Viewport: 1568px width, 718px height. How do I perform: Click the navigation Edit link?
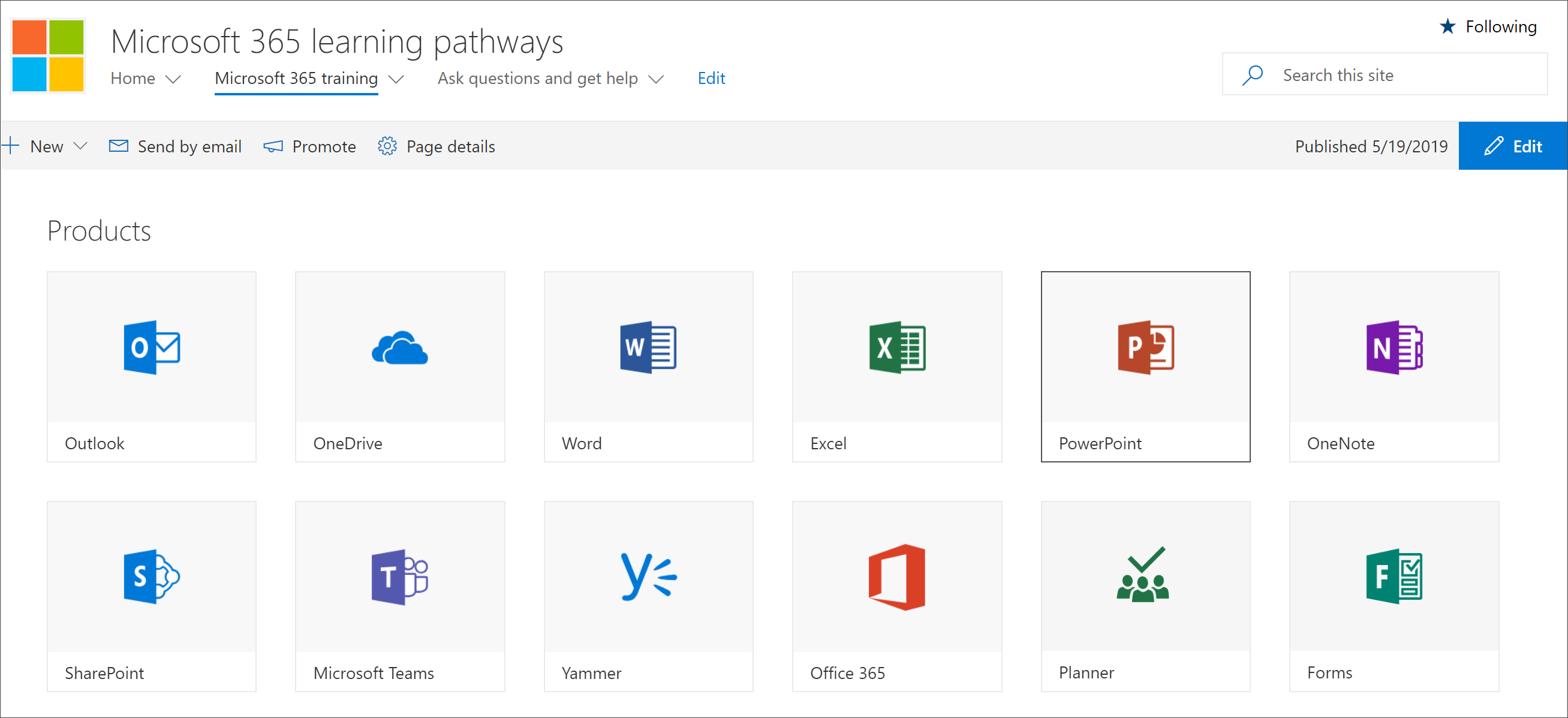[711, 79]
